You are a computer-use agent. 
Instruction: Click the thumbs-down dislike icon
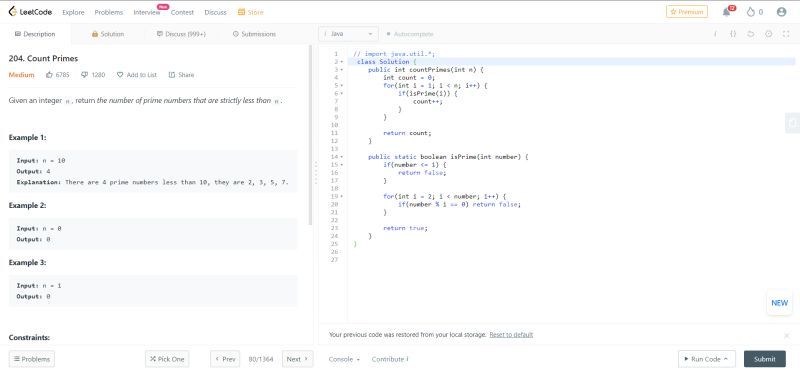(85, 75)
